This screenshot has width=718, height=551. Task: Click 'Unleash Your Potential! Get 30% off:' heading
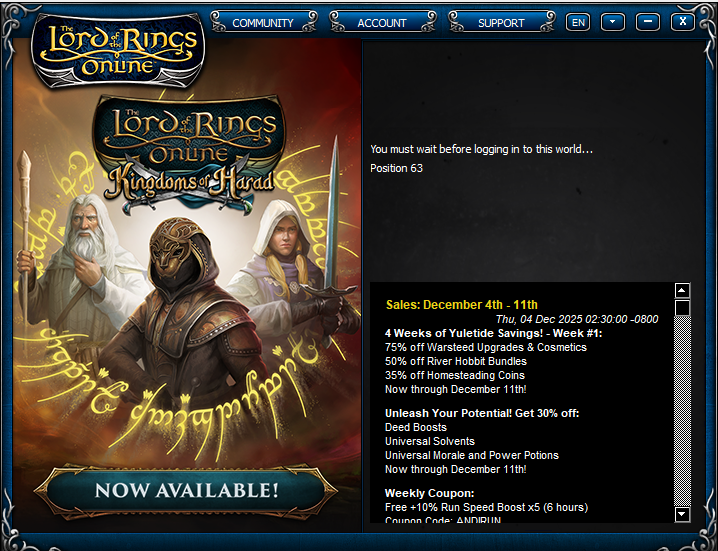482,413
